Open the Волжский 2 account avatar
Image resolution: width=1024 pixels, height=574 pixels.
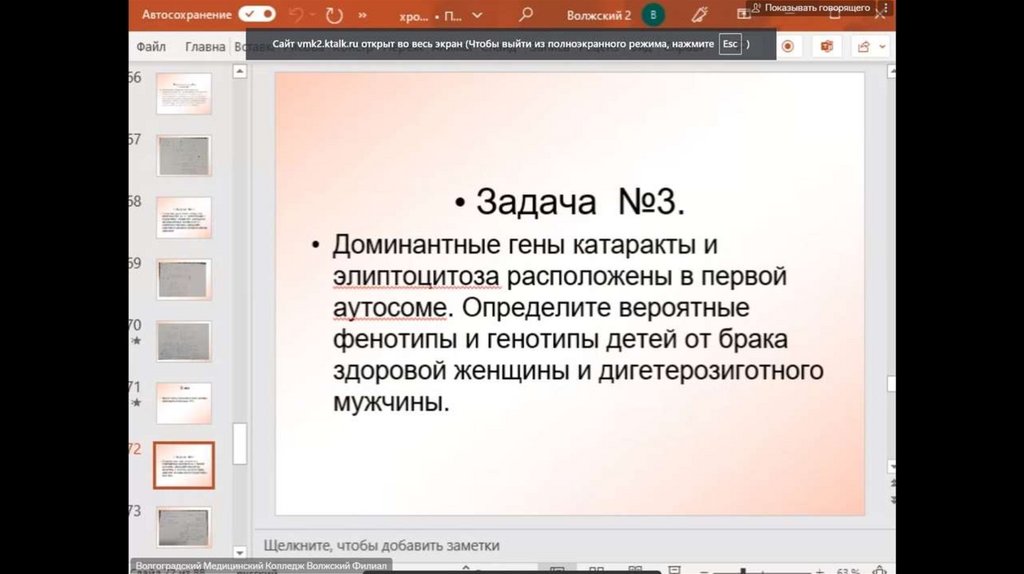652,15
